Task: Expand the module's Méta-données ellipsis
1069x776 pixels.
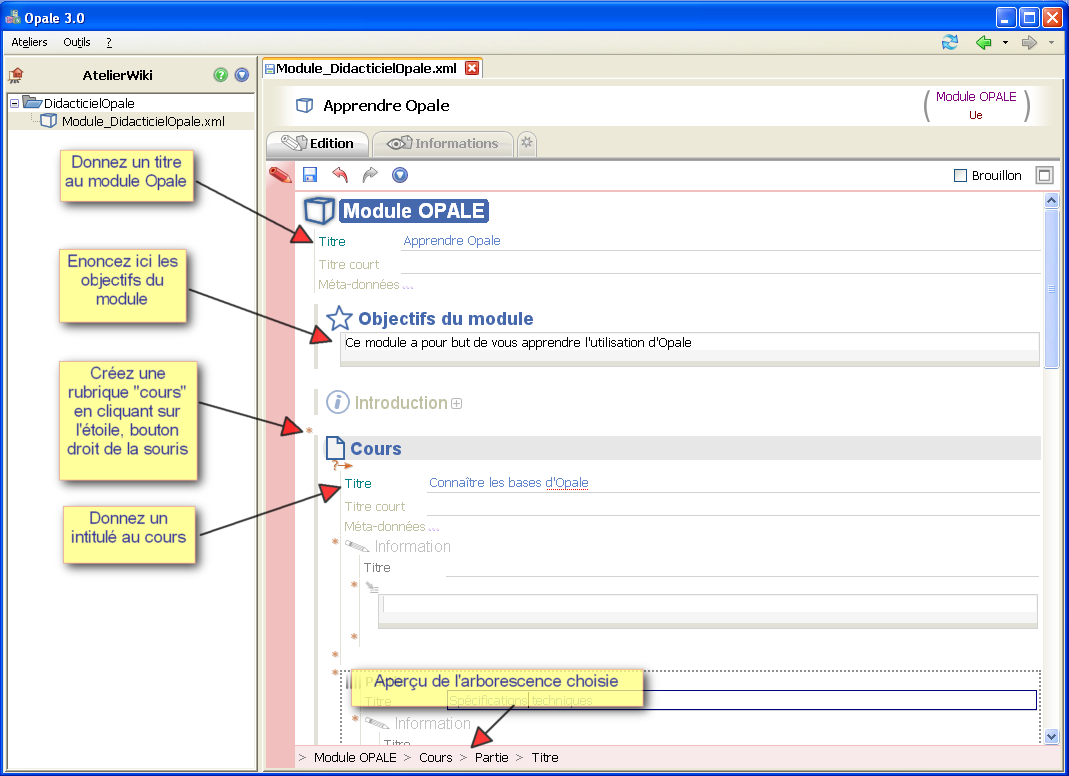Action: pos(408,285)
